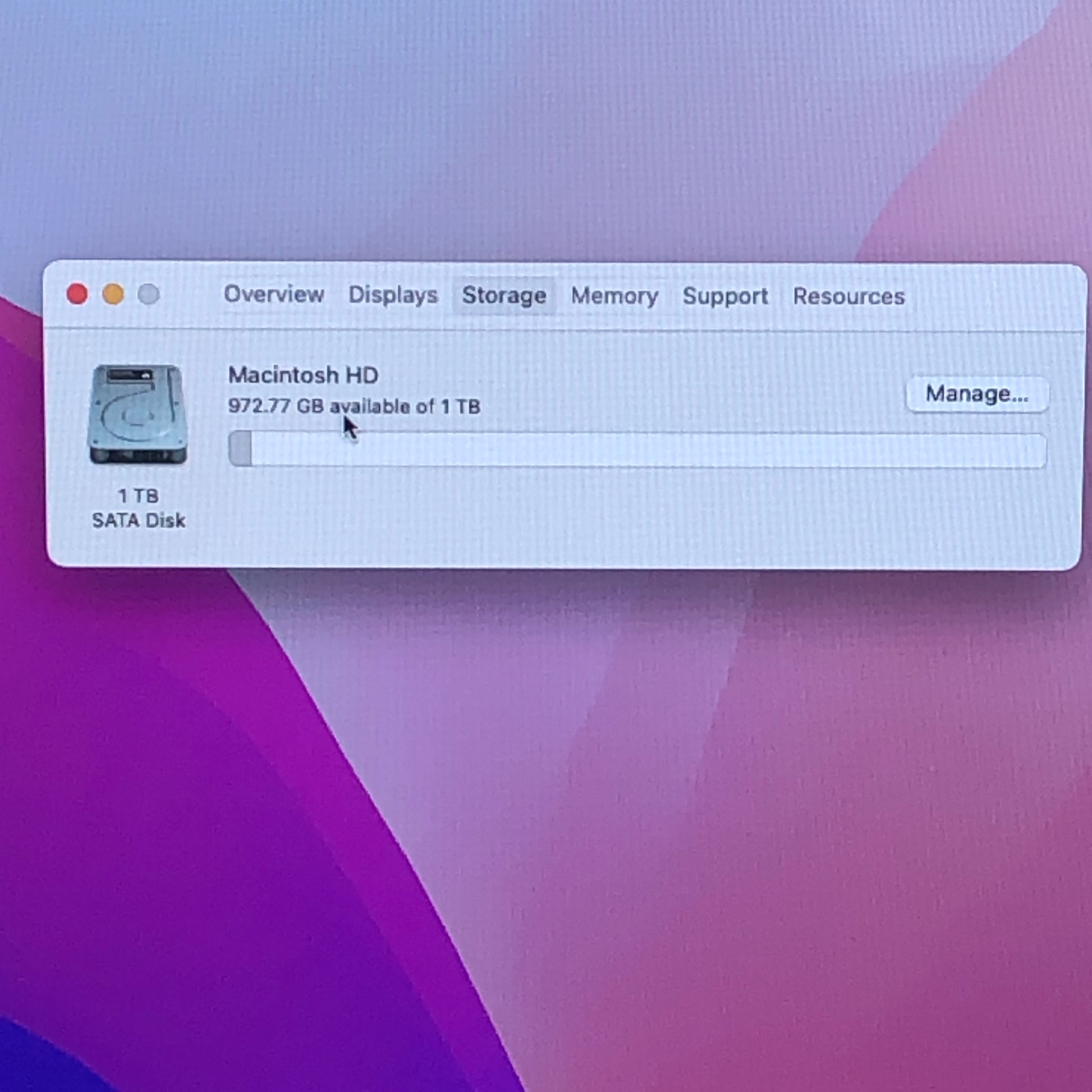Click the grey used-space segment of bar
This screenshot has height=1092, width=1092.
[x=240, y=449]
